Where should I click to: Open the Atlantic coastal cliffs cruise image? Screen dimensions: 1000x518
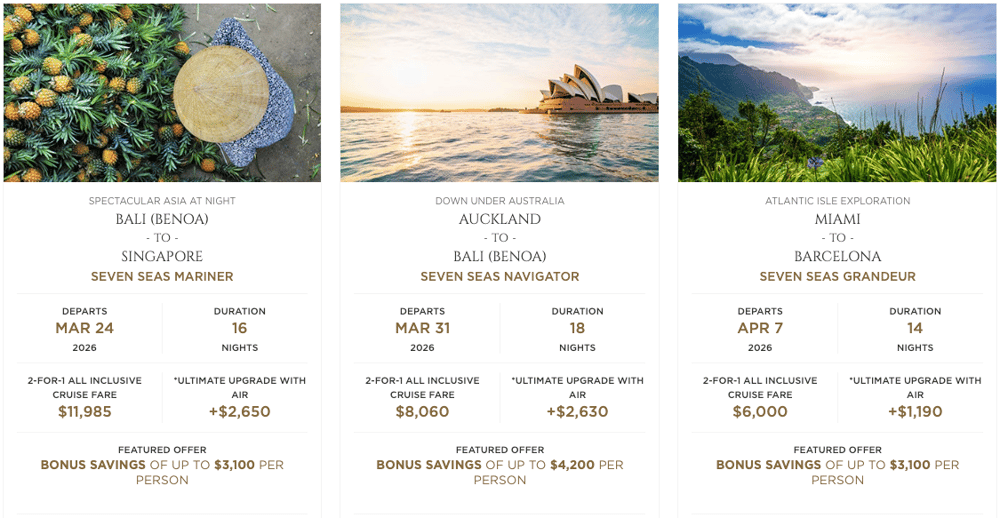(837, 92)
